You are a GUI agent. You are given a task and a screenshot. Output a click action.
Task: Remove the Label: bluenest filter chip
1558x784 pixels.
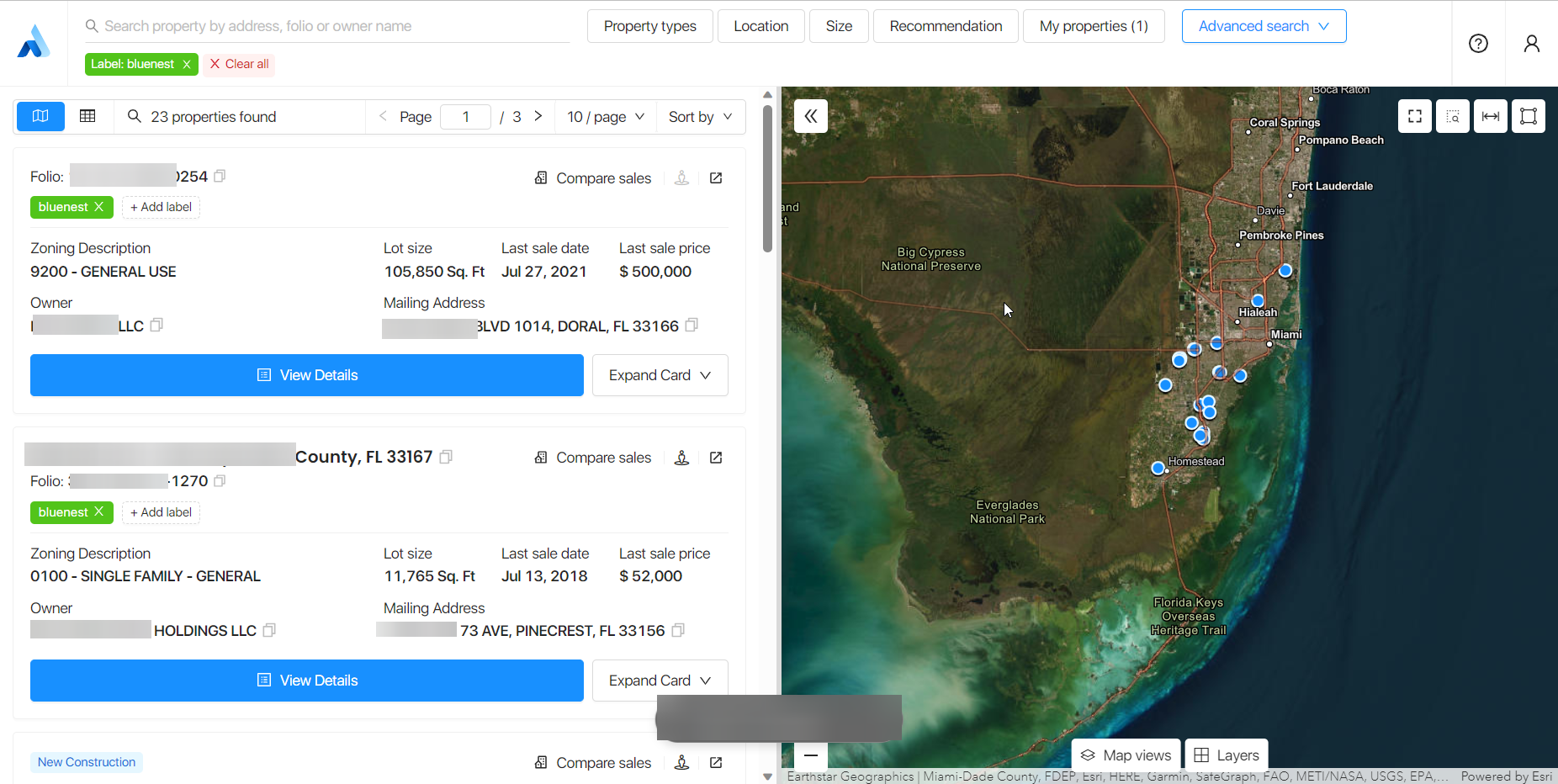[x=187, y=64]
